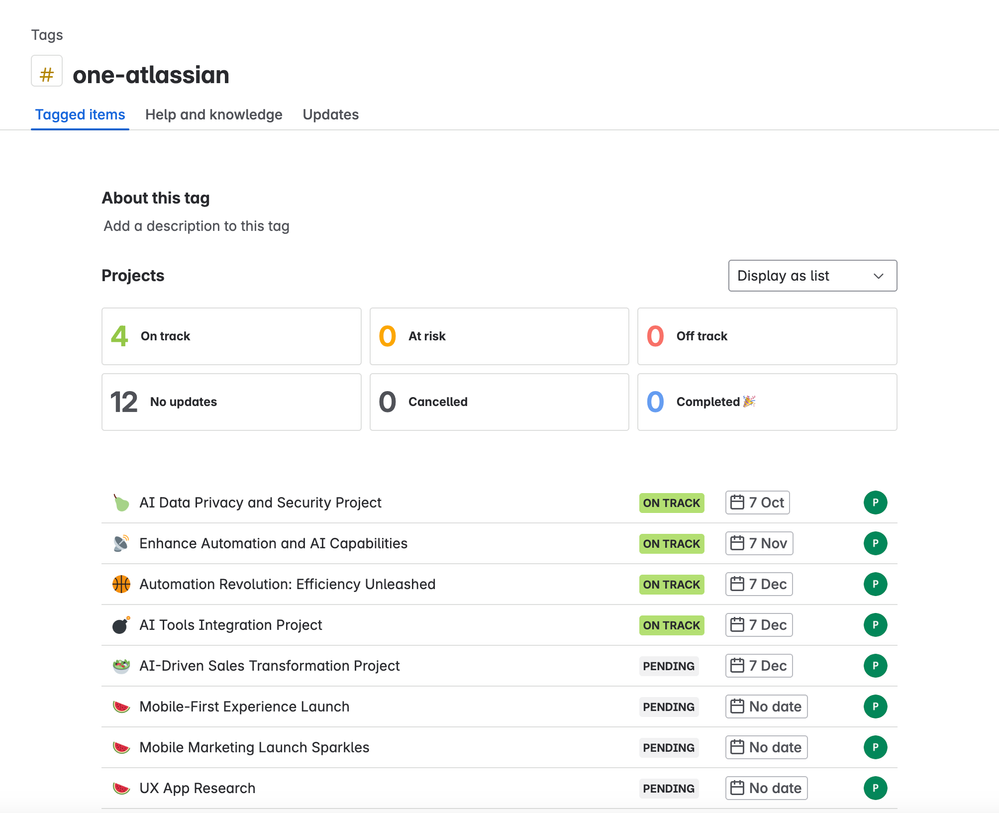Switch to the Tagged items tab
This screenshot has height=813, width=999.
(80, 115)
